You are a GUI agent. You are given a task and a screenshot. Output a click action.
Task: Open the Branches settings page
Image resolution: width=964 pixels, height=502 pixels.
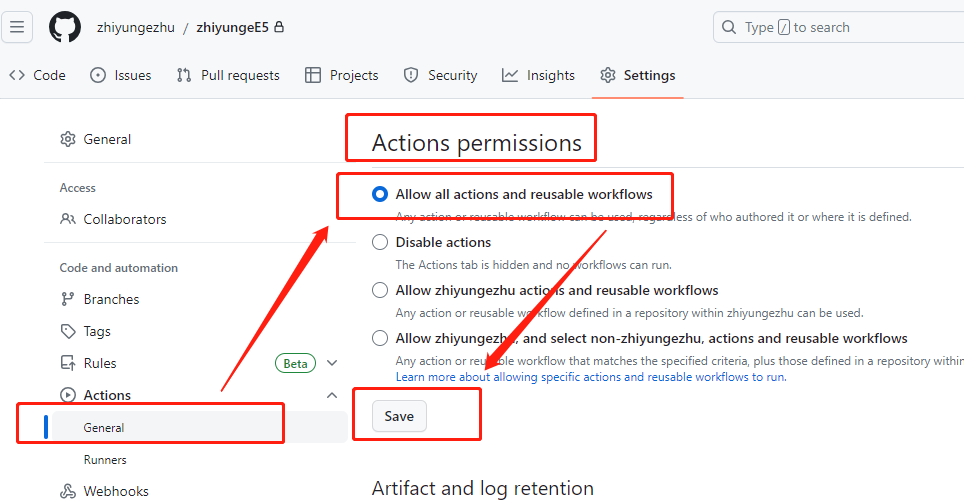point(111,299)
